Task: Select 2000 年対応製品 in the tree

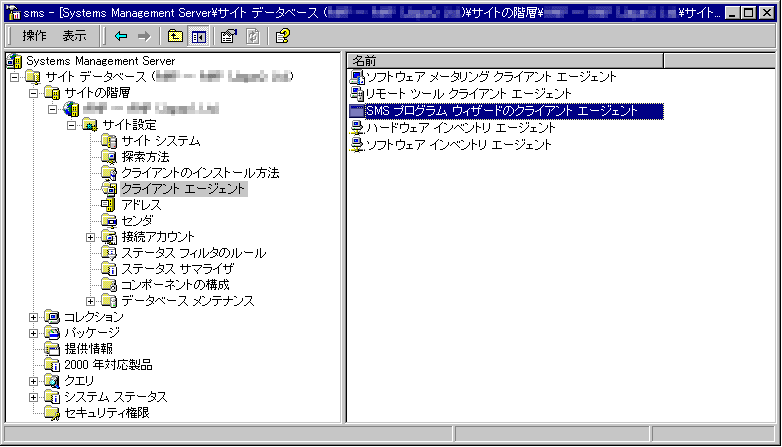Action: [x=108, y=365]
